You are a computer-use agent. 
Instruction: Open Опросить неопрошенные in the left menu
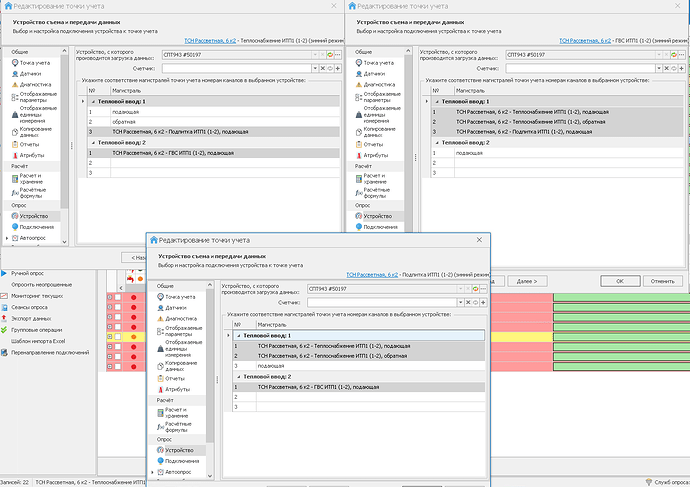(x=41, y=285)
